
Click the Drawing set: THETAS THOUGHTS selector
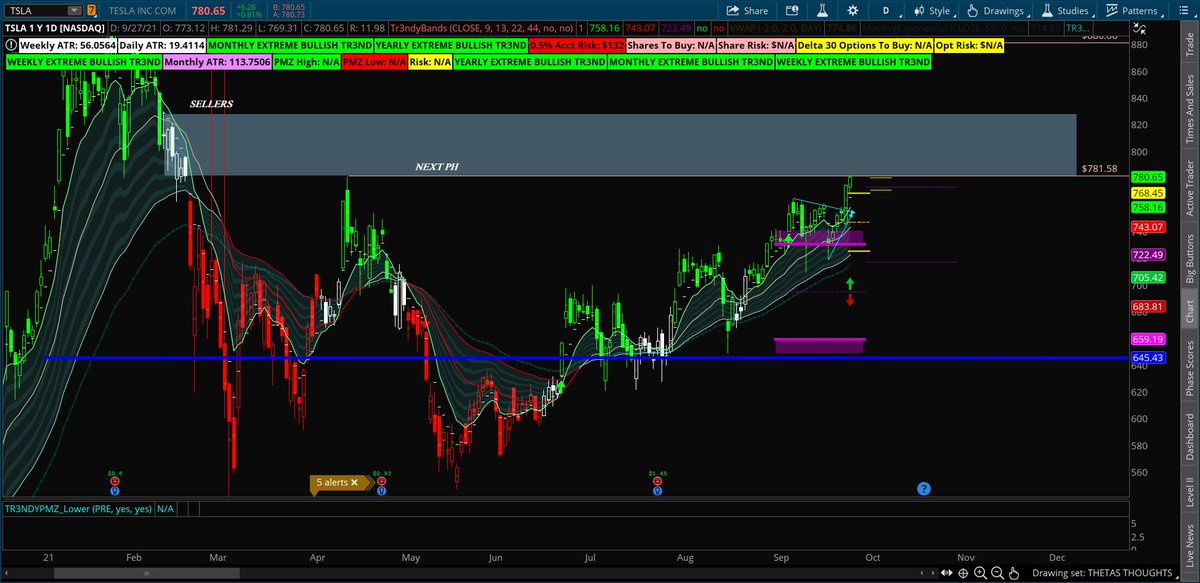point(1106,574)
